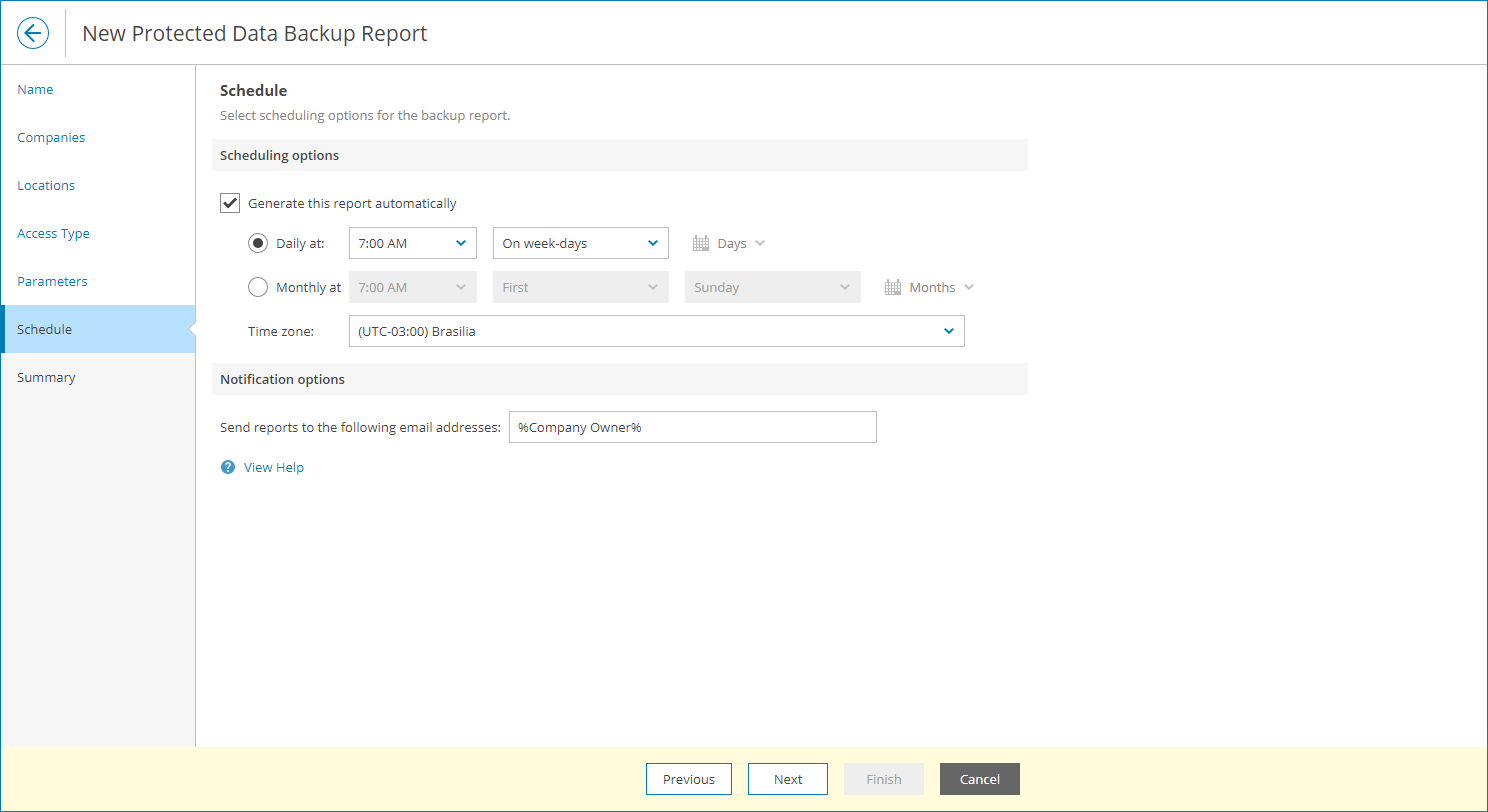
Task: Click the help question mark icon
Action: click(227, 467)
